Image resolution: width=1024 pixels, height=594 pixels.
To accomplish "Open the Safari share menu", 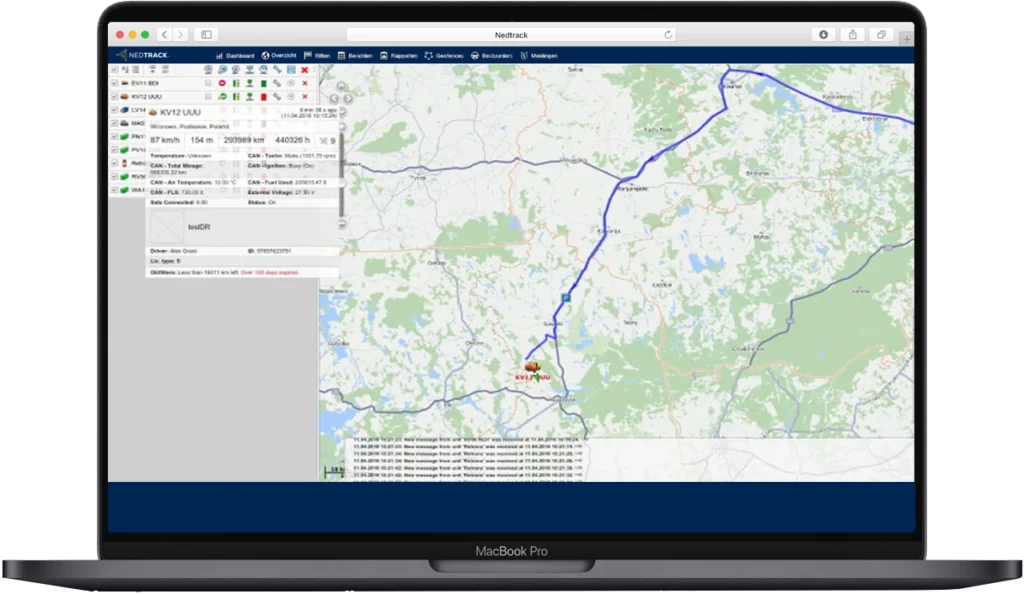I will pyautogui.click(x=852, y=35).
